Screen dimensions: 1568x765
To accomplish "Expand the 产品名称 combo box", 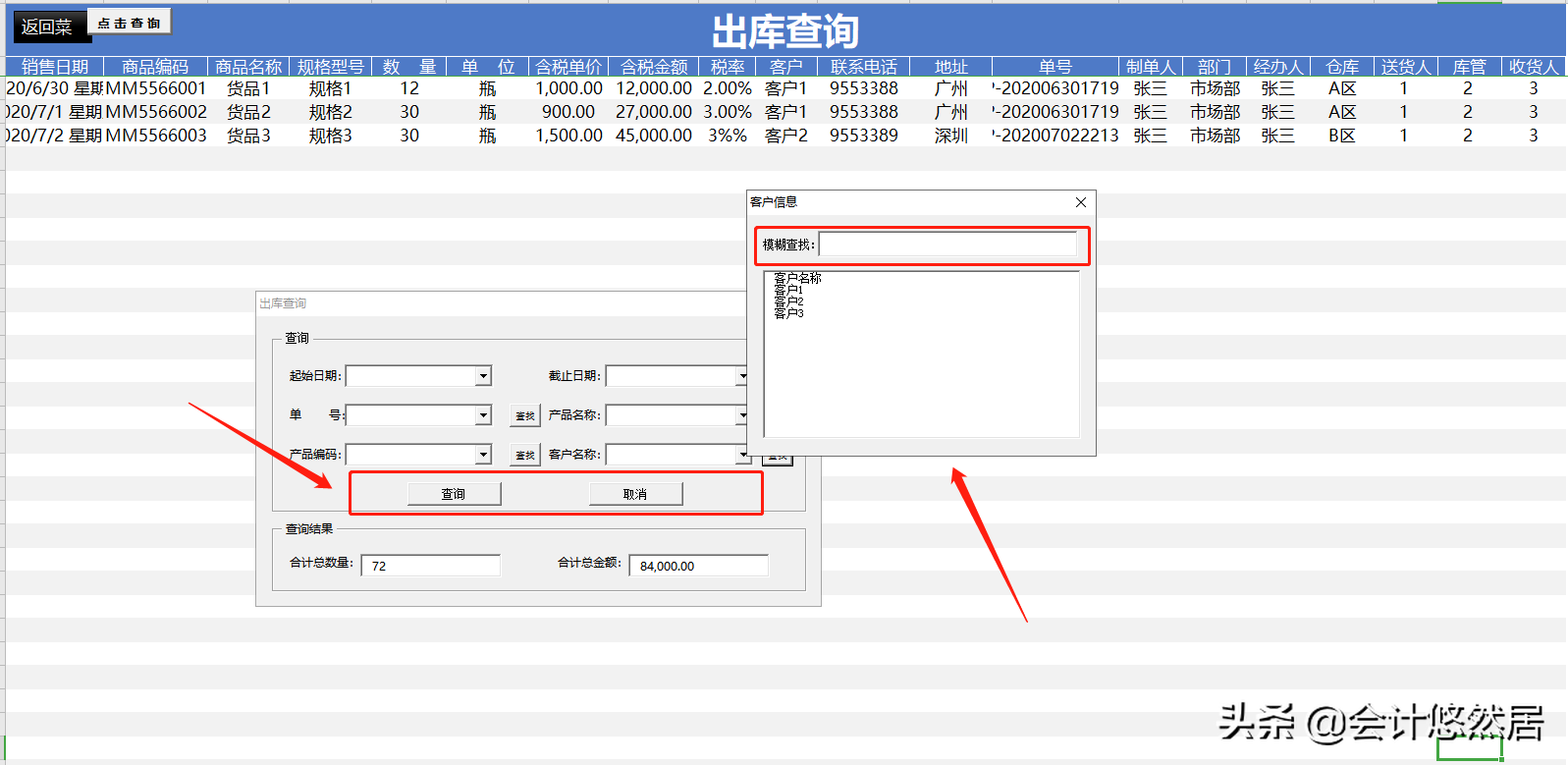I will (x=742, y=415).
